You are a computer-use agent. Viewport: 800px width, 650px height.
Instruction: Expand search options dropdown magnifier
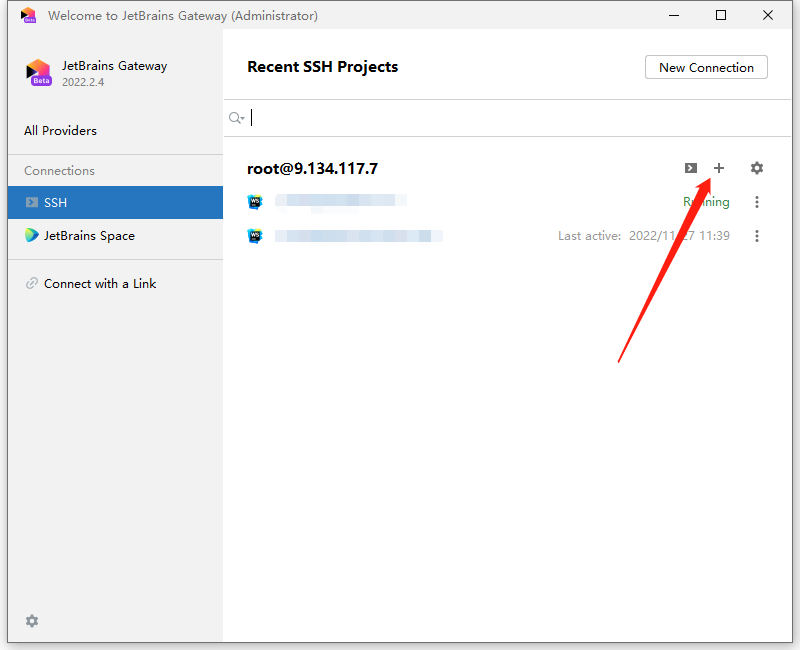[237, 118]
